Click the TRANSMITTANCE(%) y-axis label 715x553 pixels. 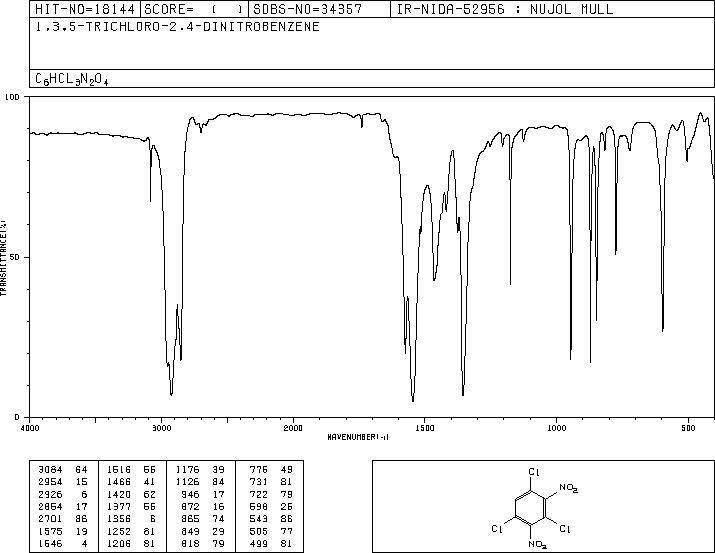pos(3,258)
